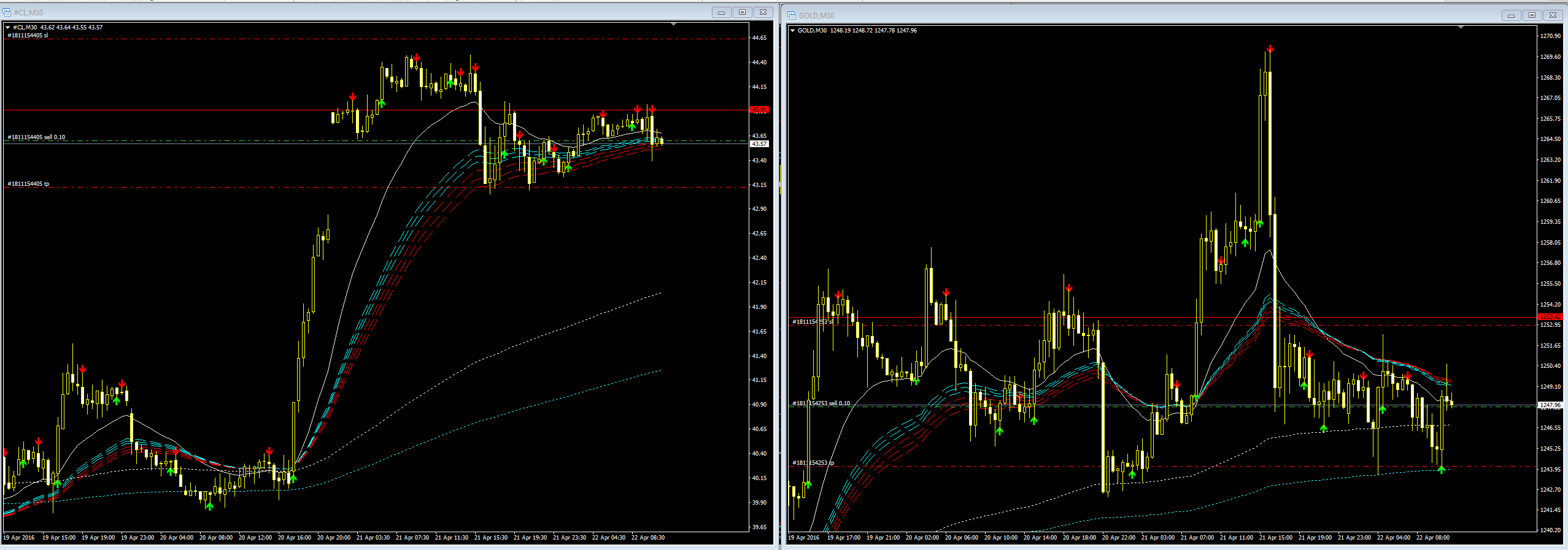This screenshot has width=1568, height=550.
Task: Click the 22 Apr 08:30 time label
Action: (648, 538)
